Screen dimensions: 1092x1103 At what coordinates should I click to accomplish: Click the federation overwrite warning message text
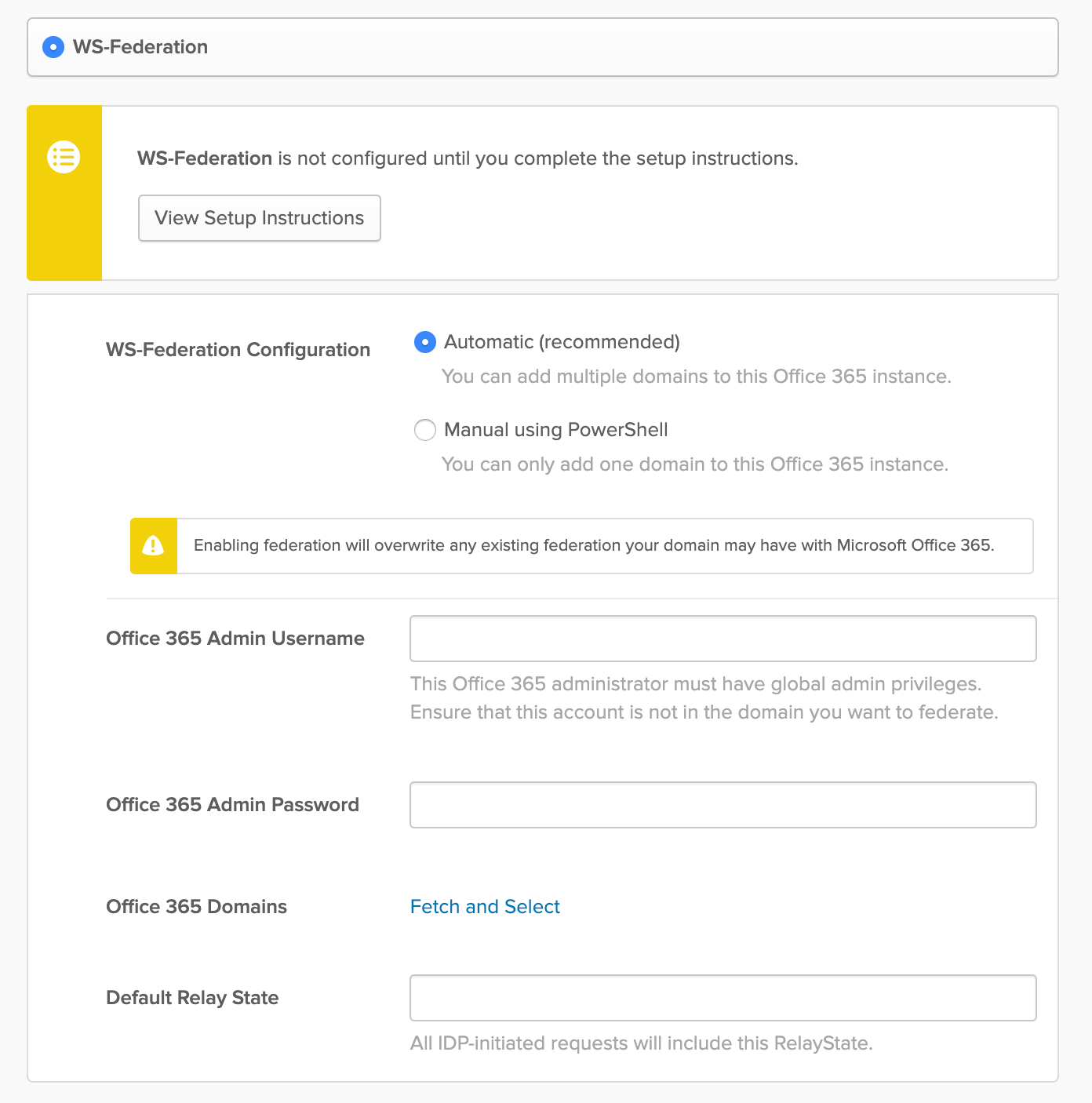(594, 545)
